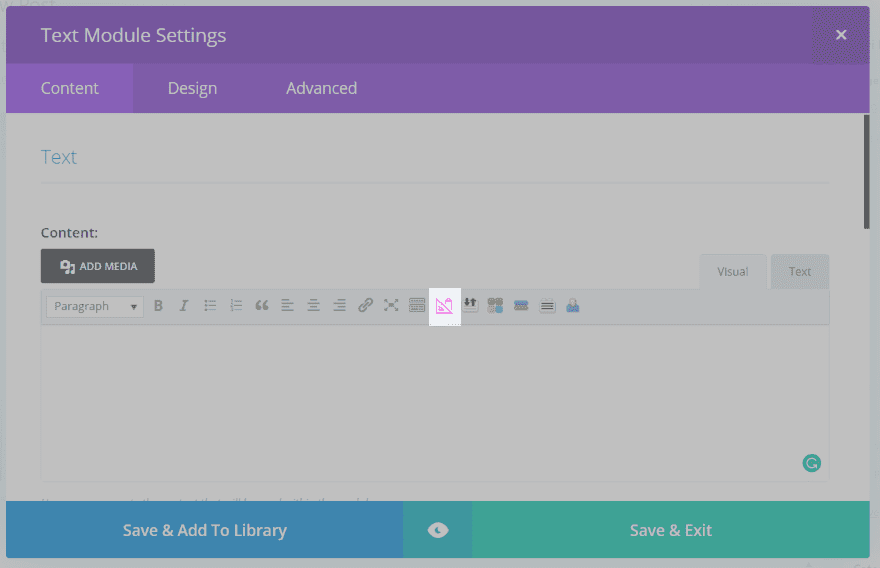This screenshot has height=568, width=880.
Task: Click inside the content editor area
Action: [435, 402]
